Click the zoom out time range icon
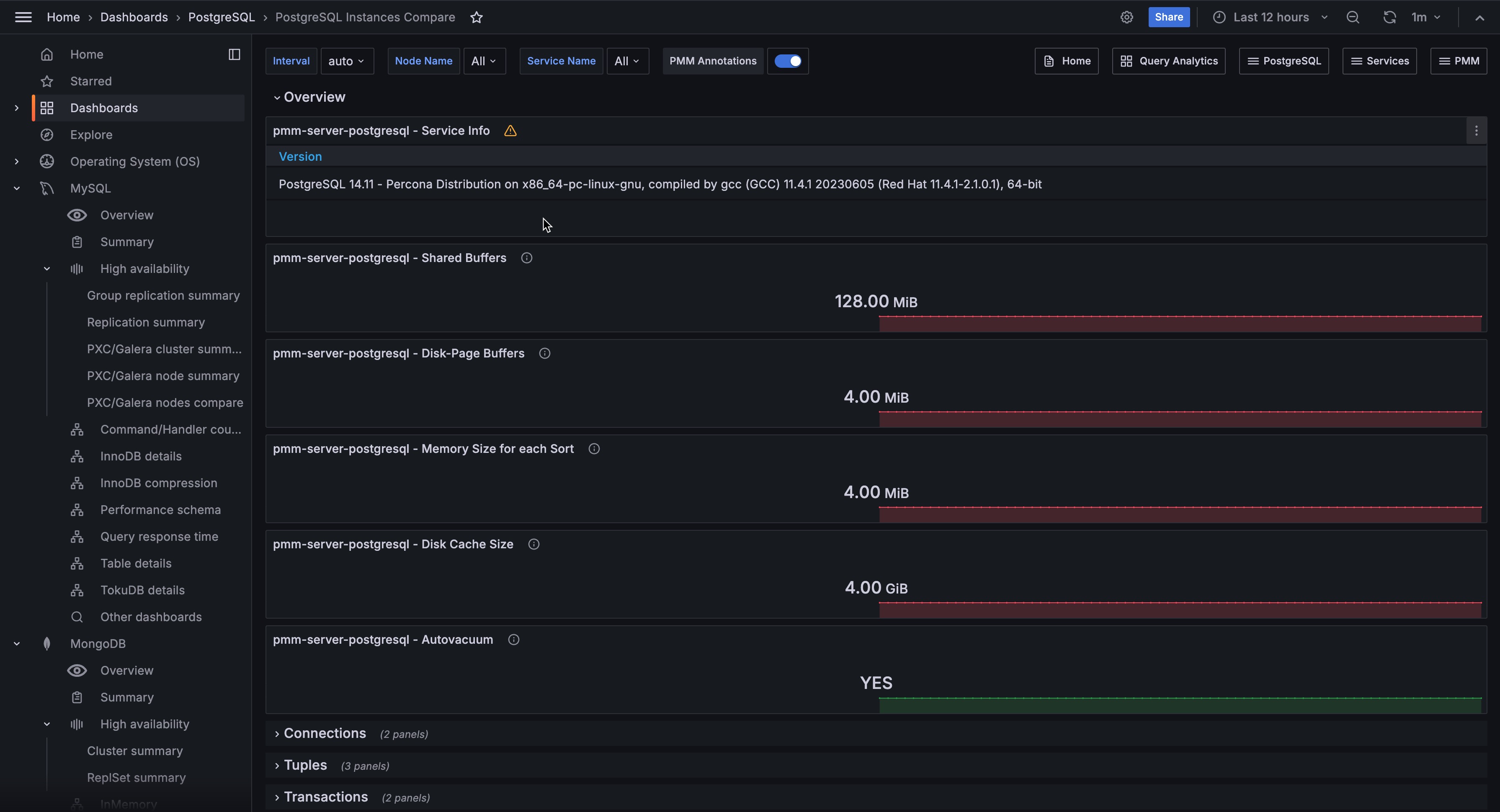Image resolution: width=1500 pixels, height=812 pixels. pyautogui.click(x=1352, y=18)
